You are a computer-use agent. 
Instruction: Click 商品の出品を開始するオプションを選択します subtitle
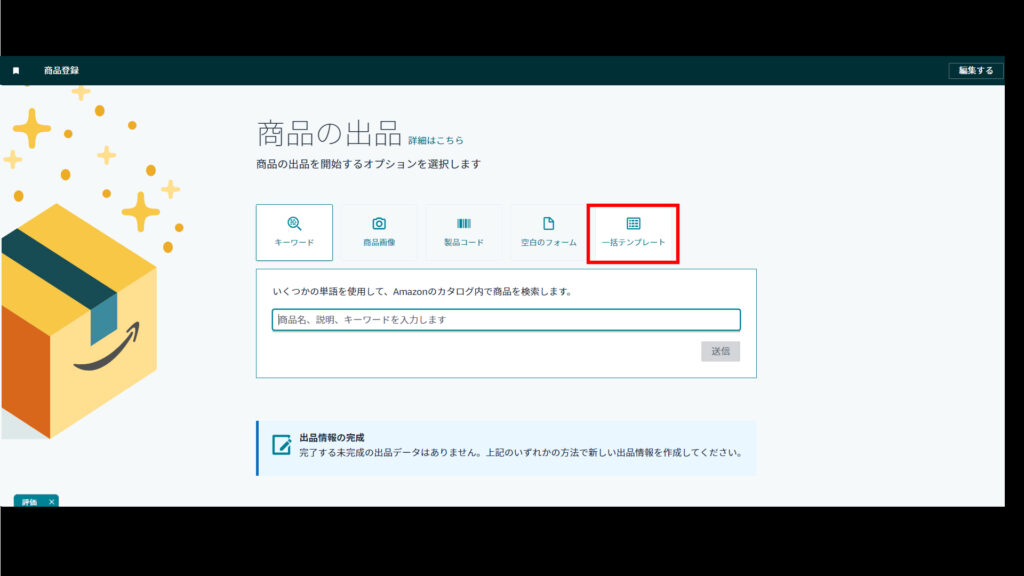click(368, 164)
